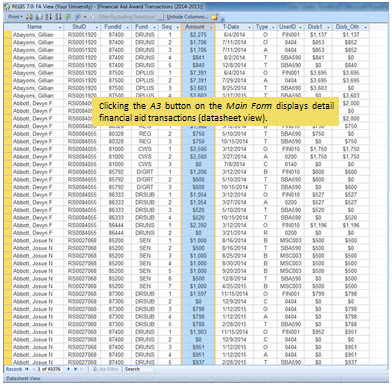The image size is (392, 384).
Task: Click the T-Date cell 7/29/2014
Action: coord(235,81)
